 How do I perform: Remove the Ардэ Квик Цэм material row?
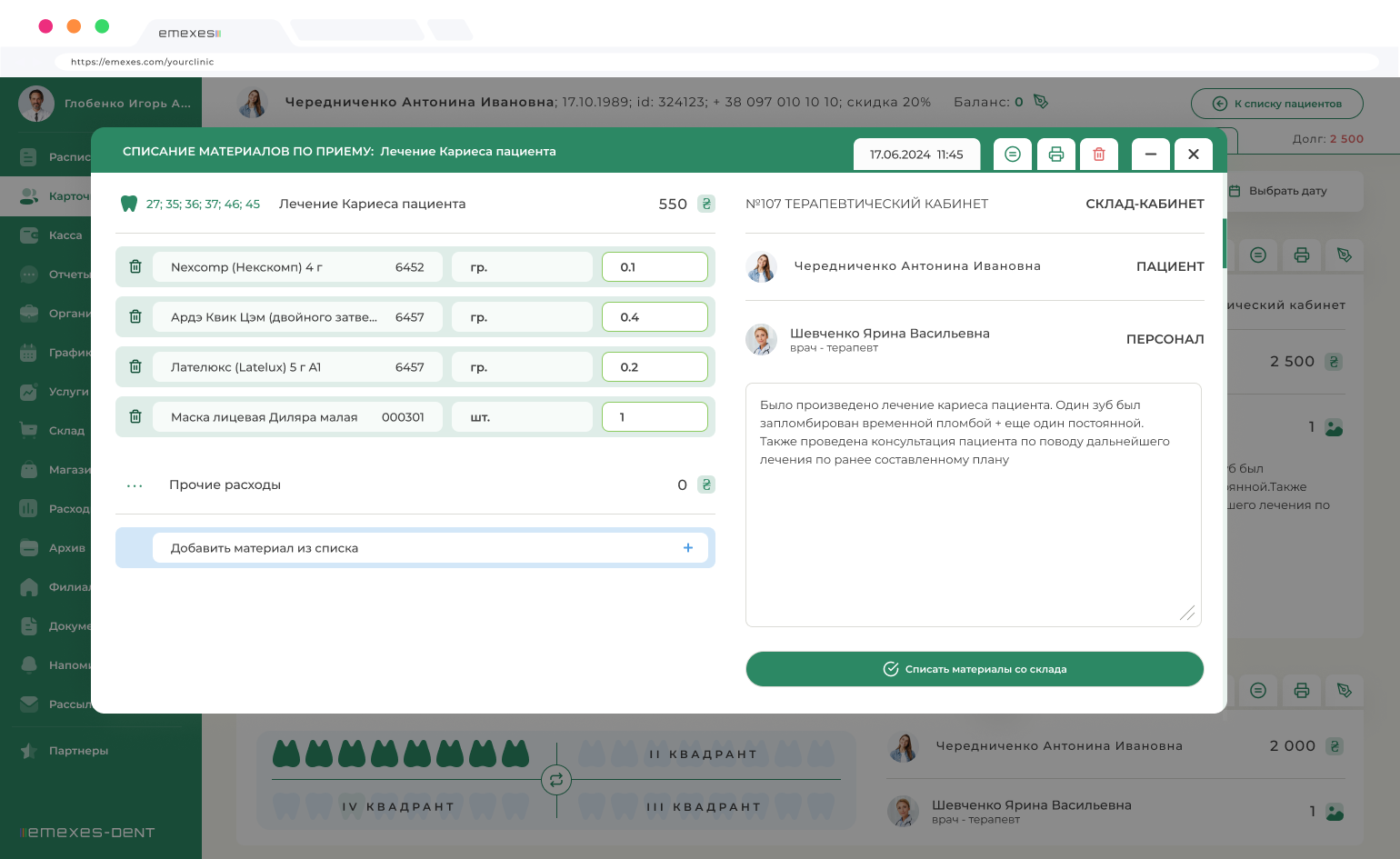135,317
